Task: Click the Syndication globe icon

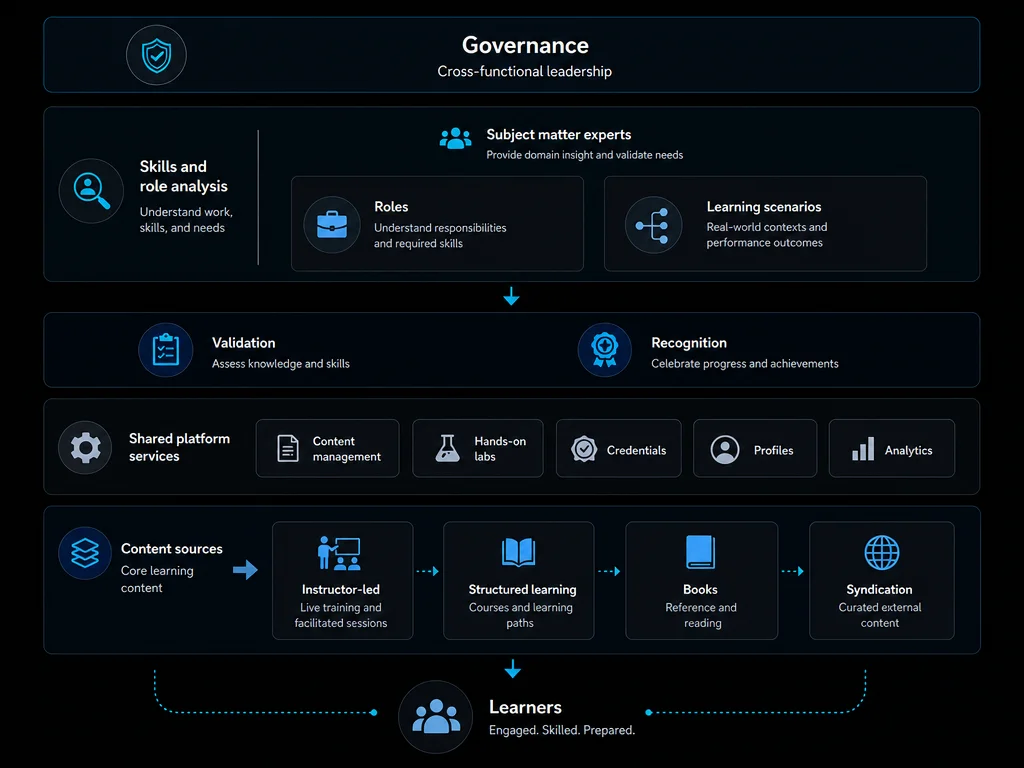Action: (x=882, y=552)
